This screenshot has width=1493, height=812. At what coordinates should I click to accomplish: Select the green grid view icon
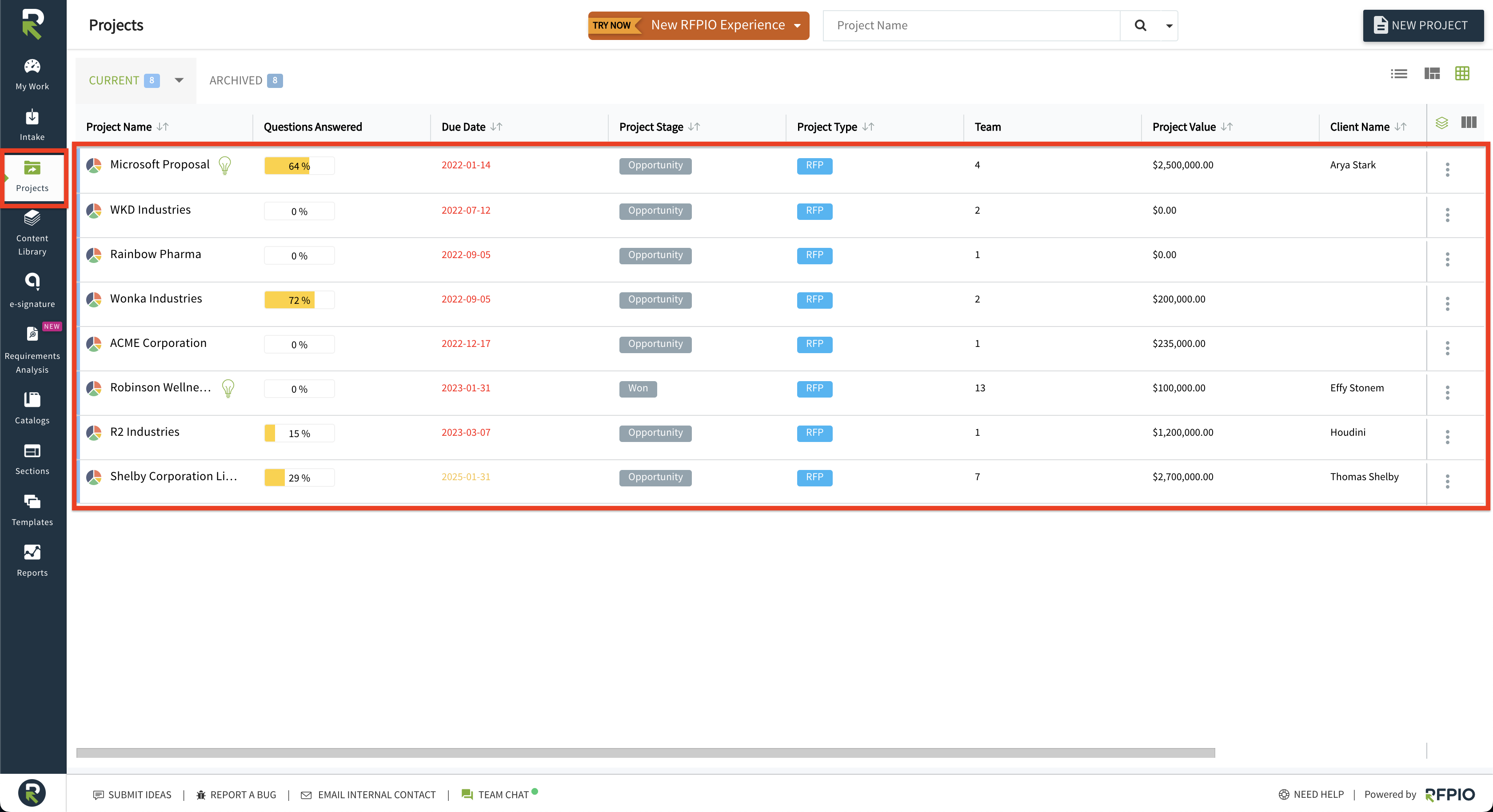tap(1462, 74)
